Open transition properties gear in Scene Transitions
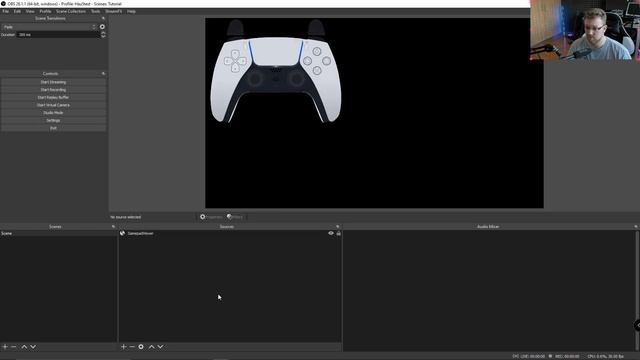640x360 pixels. click(x=102, y=27)
